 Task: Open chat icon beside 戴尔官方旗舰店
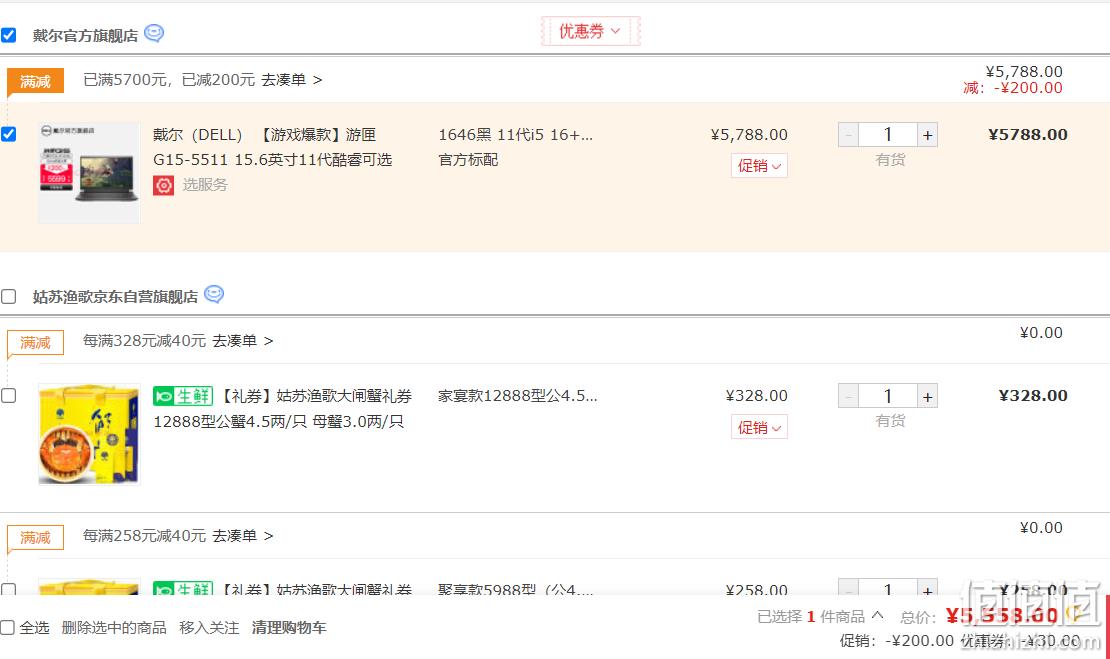coord(154,33)
